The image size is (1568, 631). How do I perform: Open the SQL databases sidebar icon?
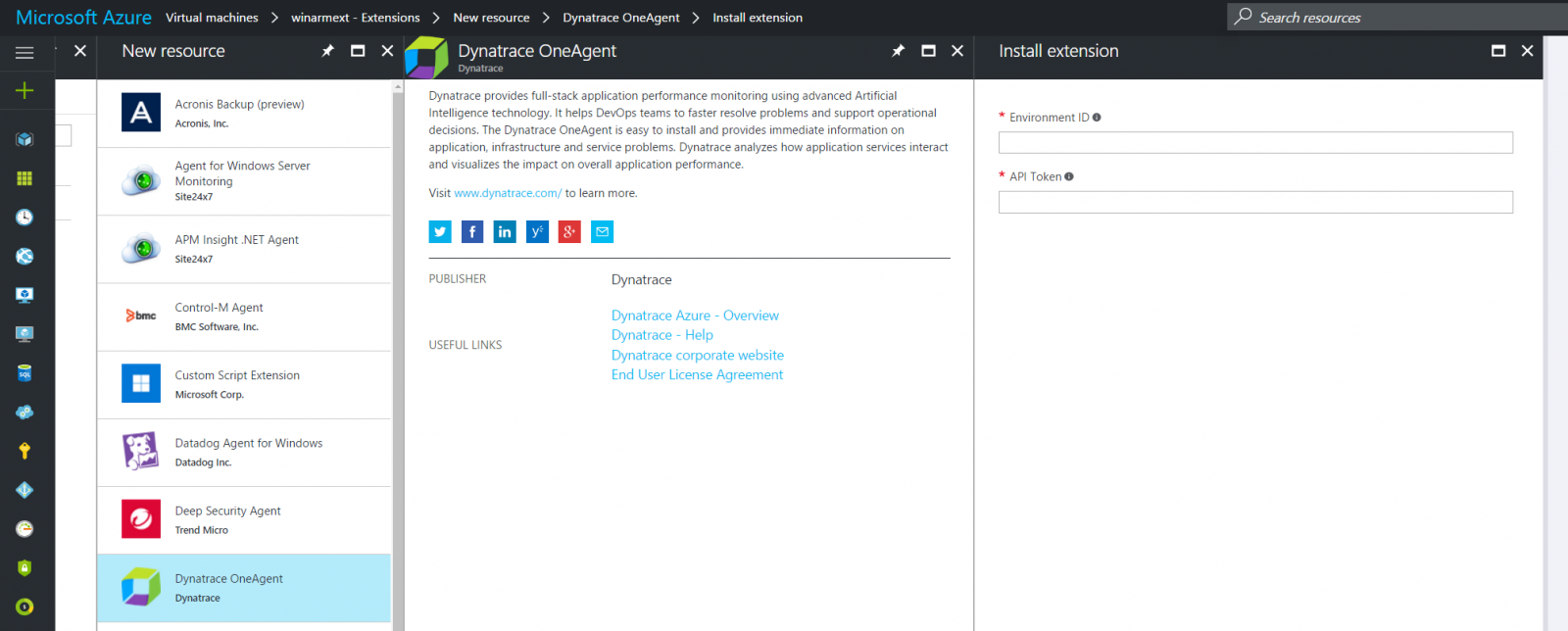(x=24, y=373)
